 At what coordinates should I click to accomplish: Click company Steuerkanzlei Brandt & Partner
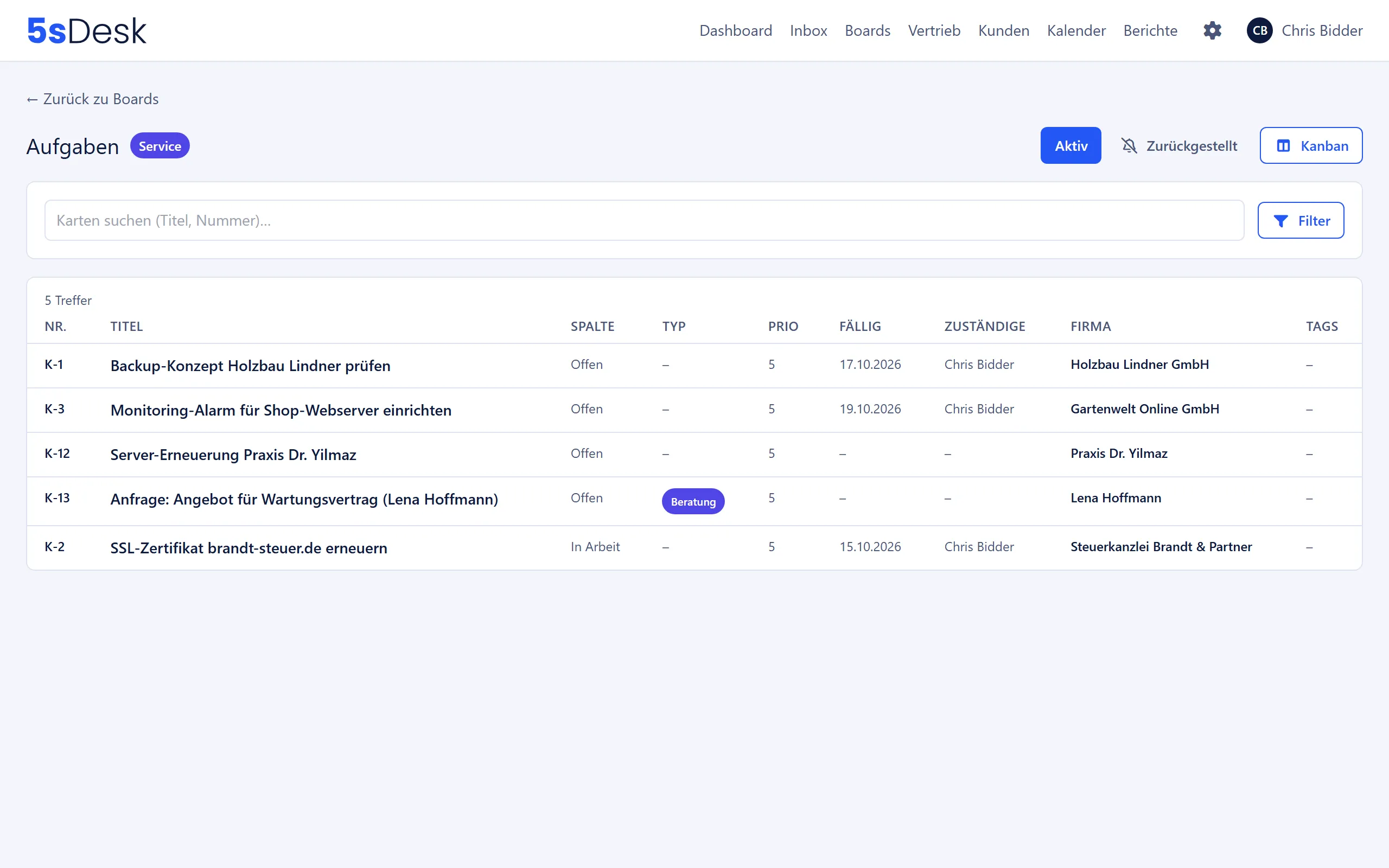coord(1161,546)
